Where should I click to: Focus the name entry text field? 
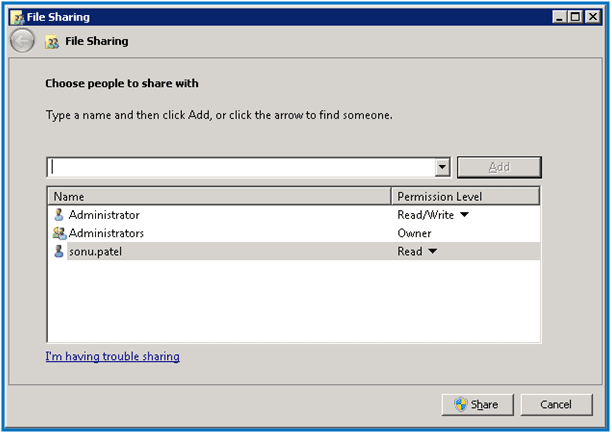click(x=240, y=167)
